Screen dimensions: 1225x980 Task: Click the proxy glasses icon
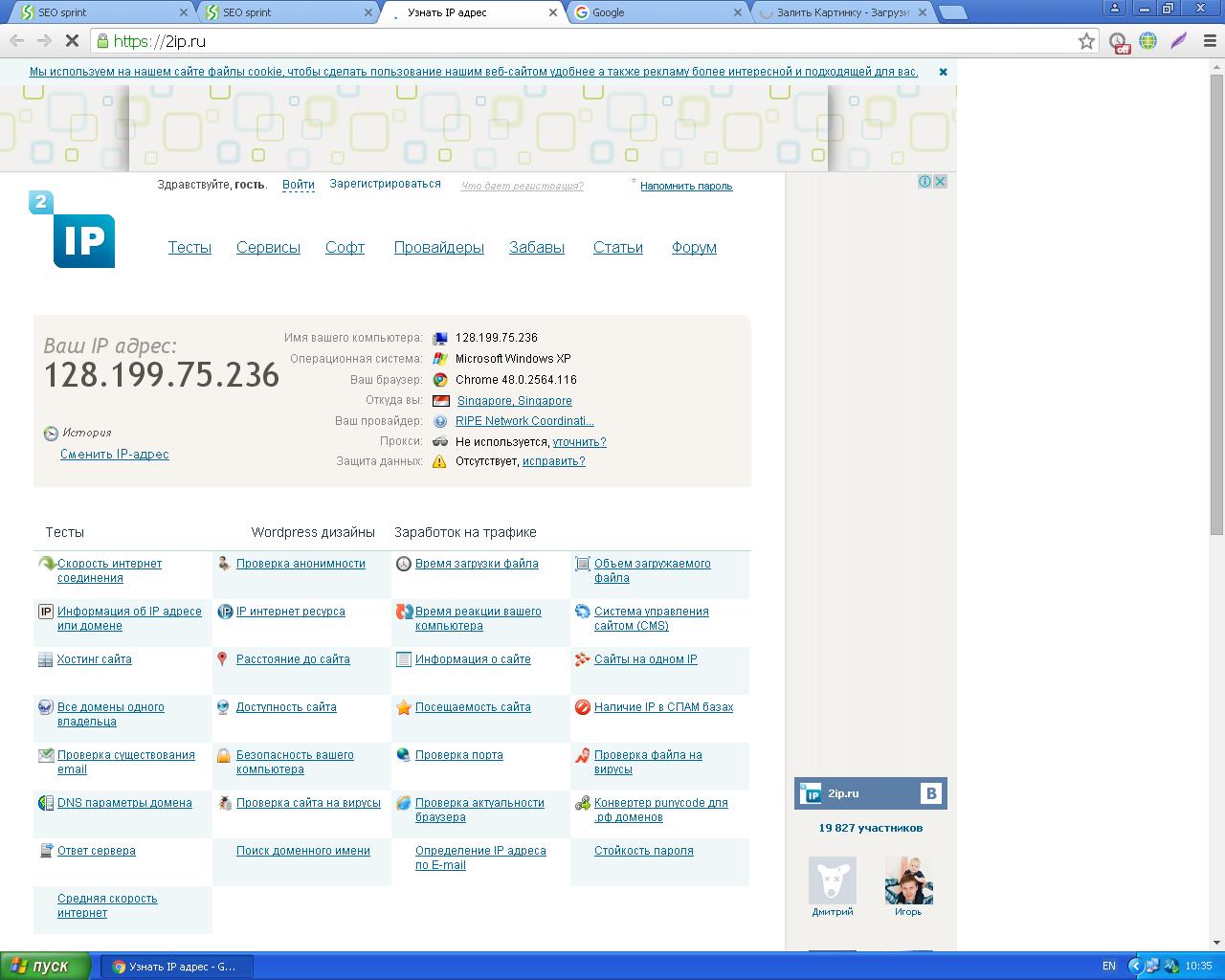pyautogui.click(x=440, y=441)
